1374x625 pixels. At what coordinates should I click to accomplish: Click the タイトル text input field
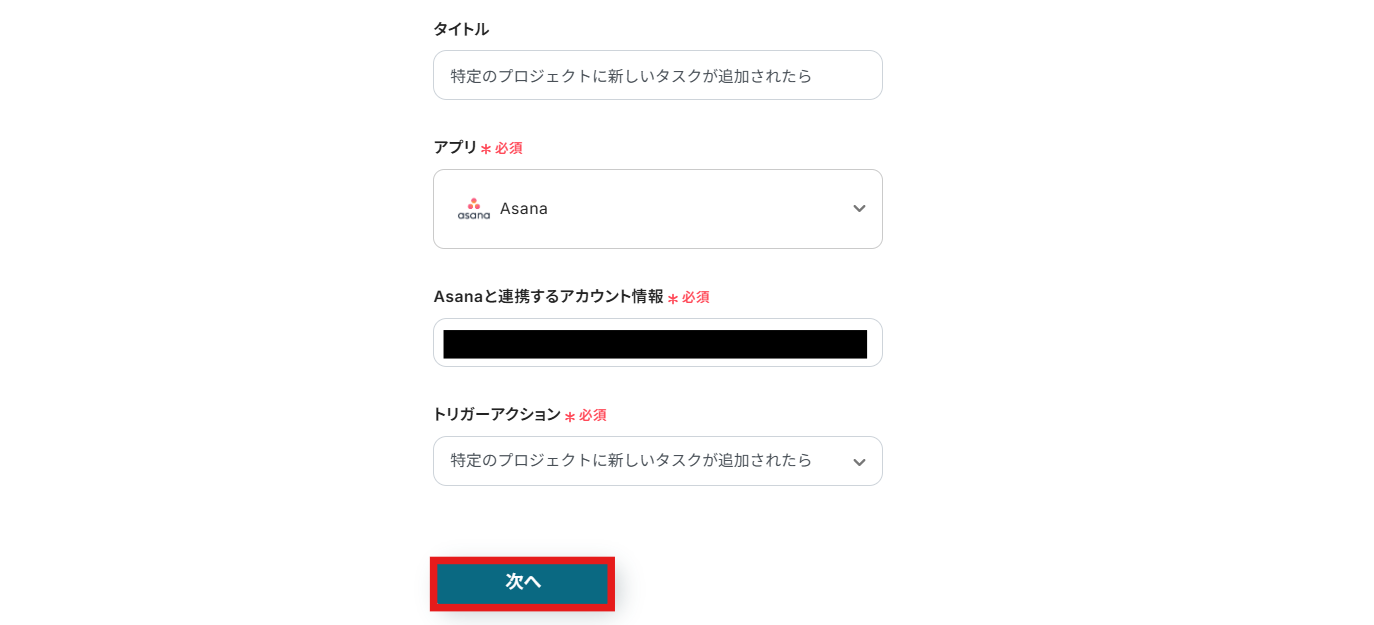point(657,75)
